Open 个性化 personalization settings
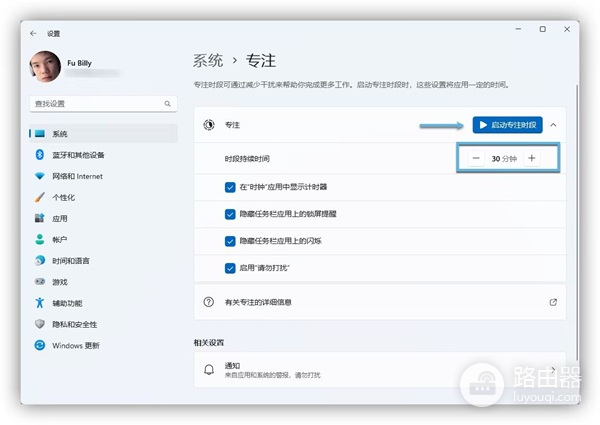600x425 pixels. click(x=66, y=197)
